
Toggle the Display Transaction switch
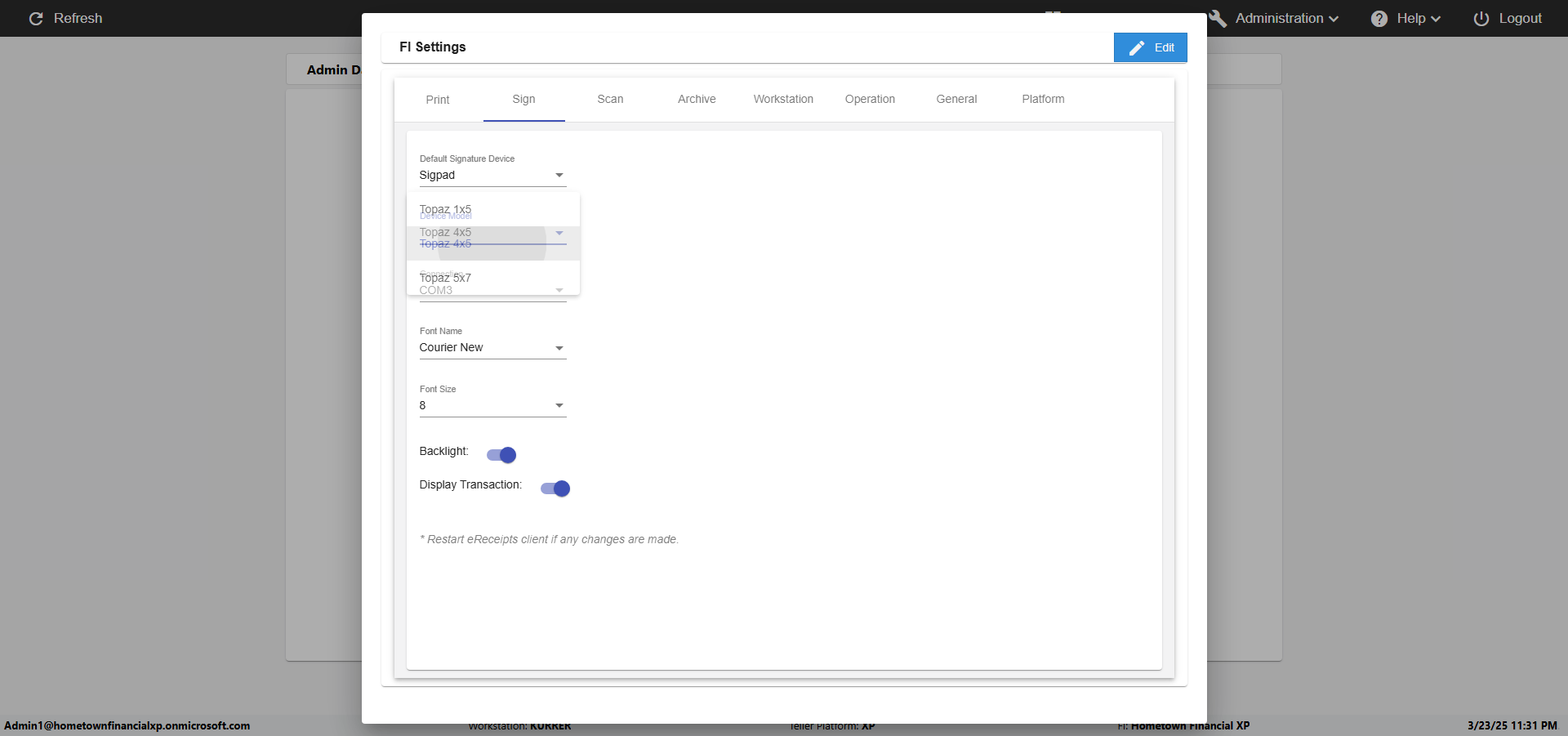(555, 488)
